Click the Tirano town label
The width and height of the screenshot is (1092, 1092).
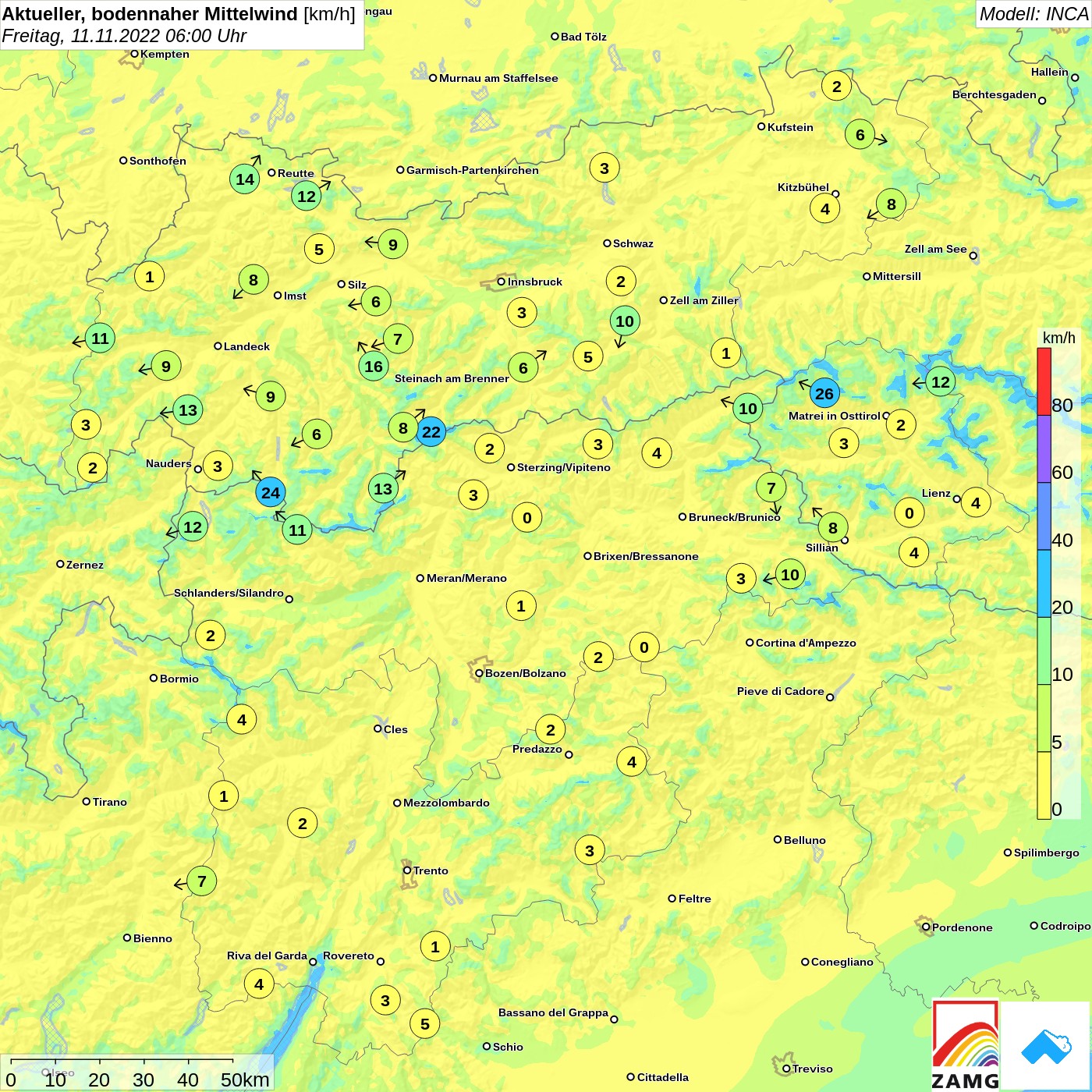coord(109,802)
